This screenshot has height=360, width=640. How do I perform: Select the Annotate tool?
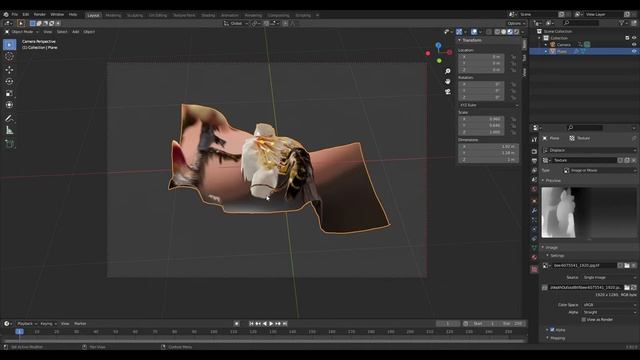pos(9,118)
